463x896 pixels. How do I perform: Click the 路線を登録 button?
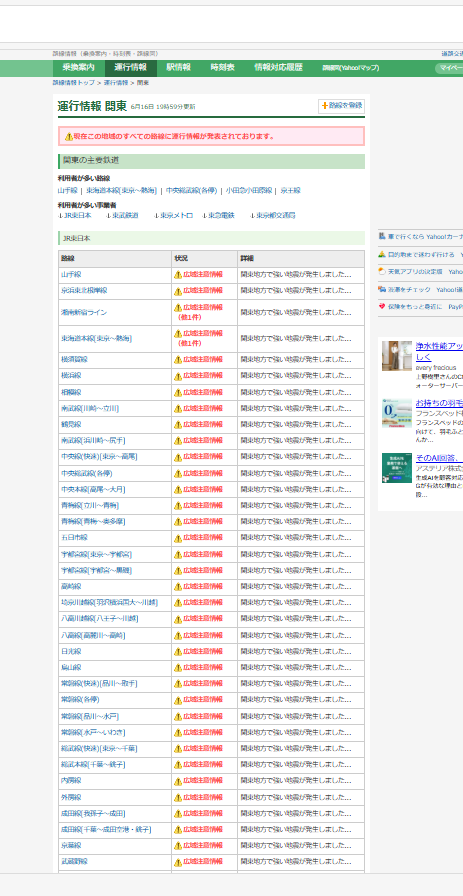(x=341, y=106)
